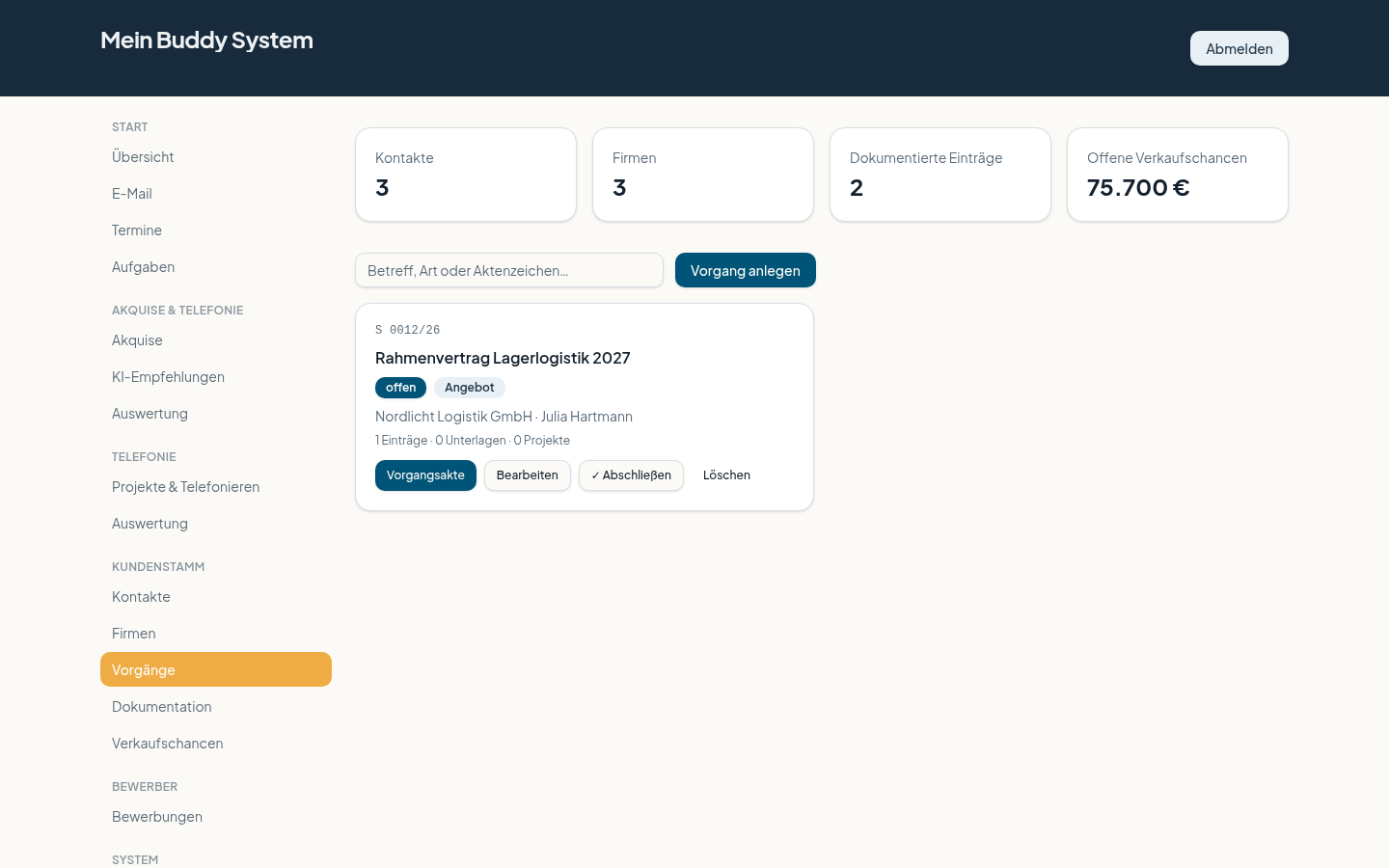The height and width of the screenshot is (868, 1389).
Task: Click the 'offen' status badge
Action: [x=400, y=388]
